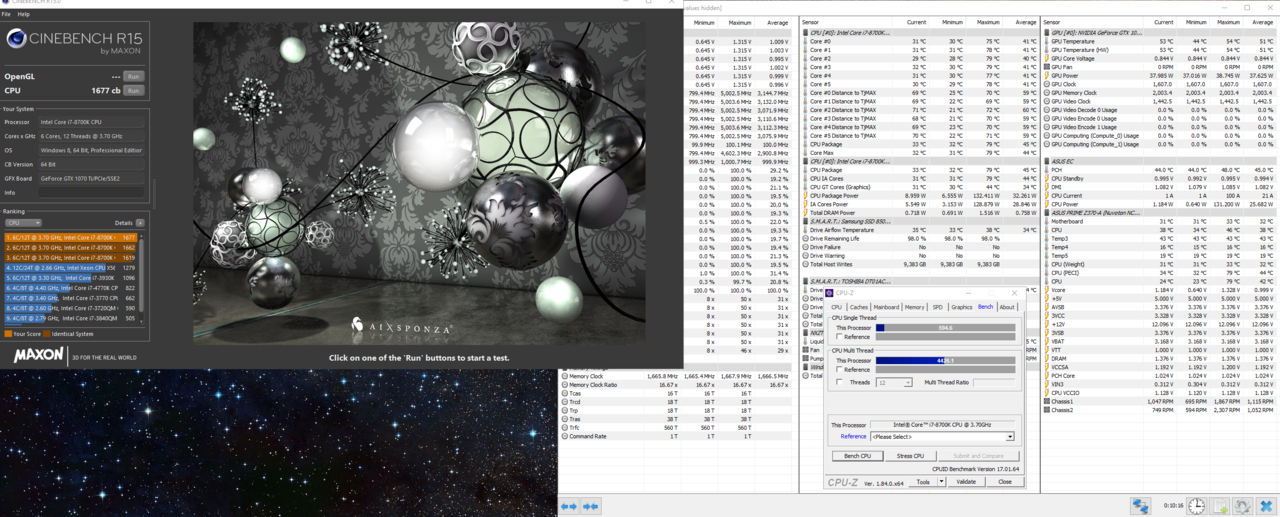
Task: Select the i7-3840QM 505 ranking row
Action: (71, 319)
